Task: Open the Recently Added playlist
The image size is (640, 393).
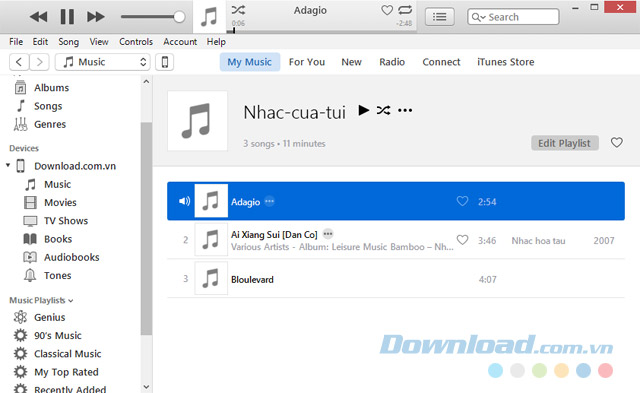Action: coord(70,389)
